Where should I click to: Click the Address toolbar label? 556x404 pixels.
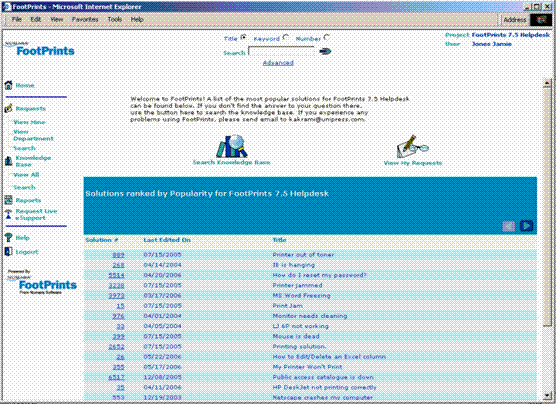pyautogui.click(x=515, y=20)
